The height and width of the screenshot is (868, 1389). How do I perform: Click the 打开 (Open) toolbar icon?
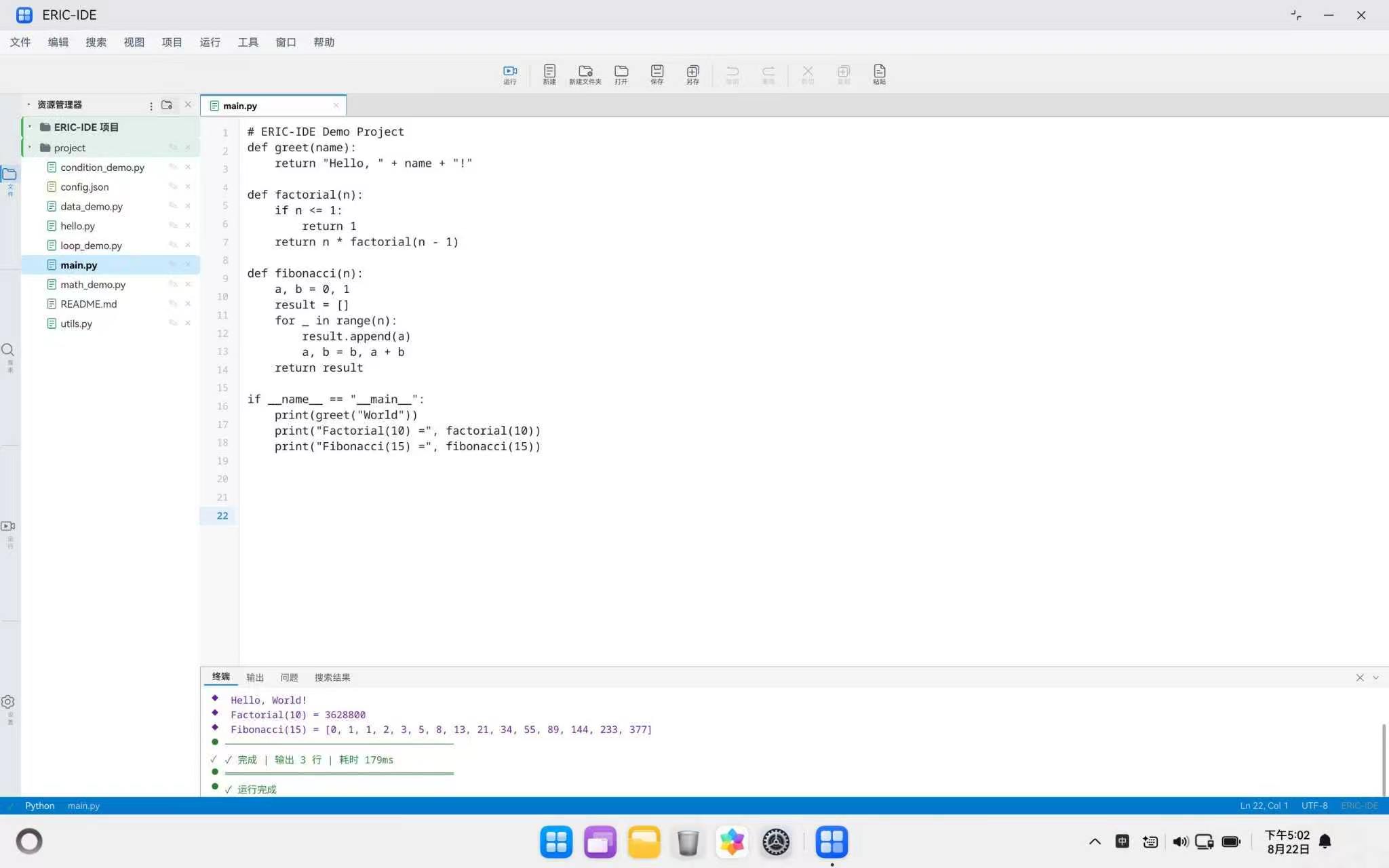(x=621, y=74)
